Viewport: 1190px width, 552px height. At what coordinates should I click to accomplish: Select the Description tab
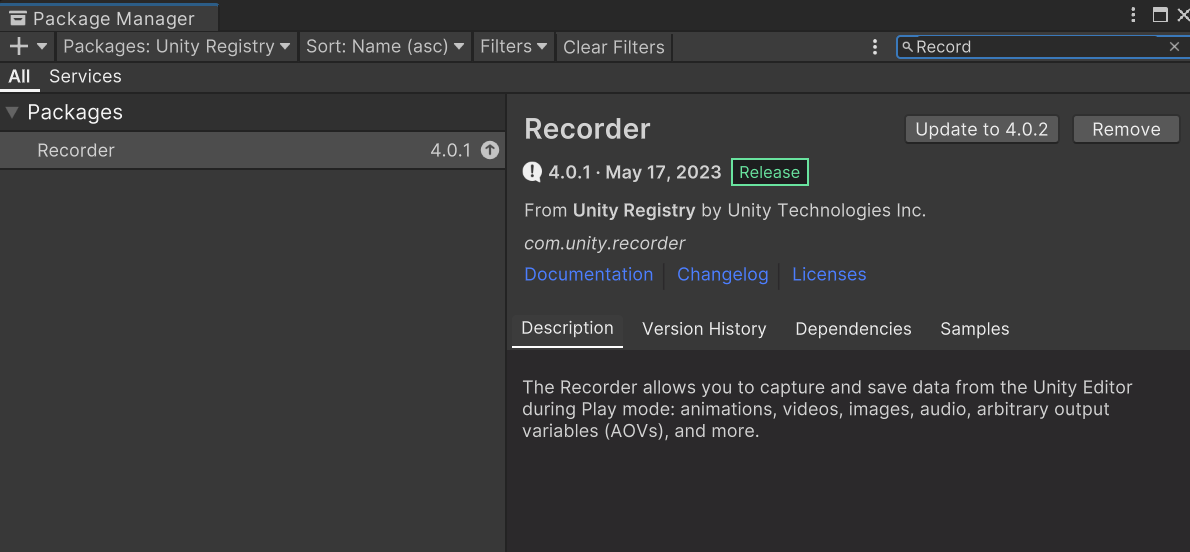click(x=568, y=329)
